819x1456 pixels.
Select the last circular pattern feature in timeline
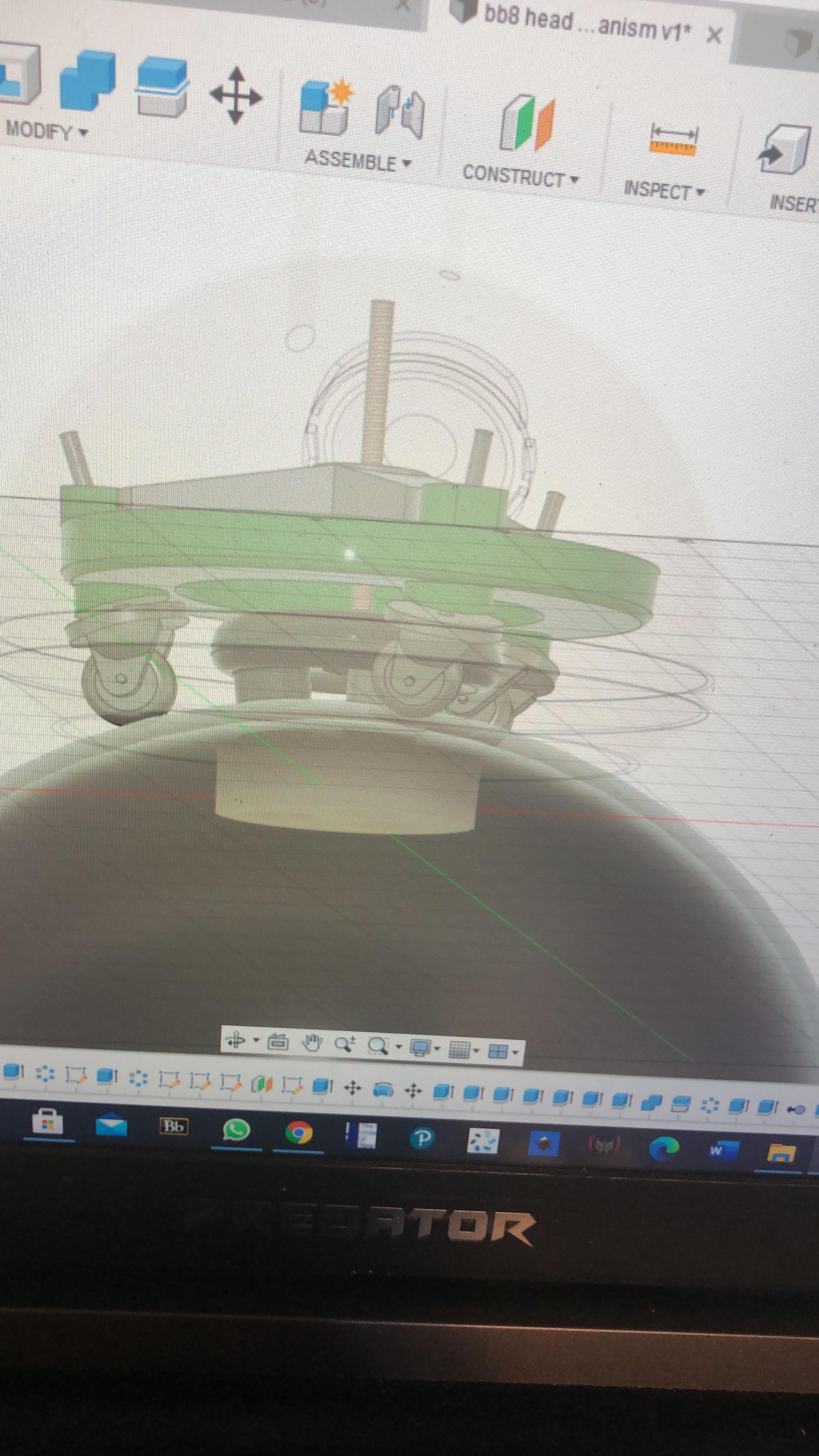[x=709, y=1105]
